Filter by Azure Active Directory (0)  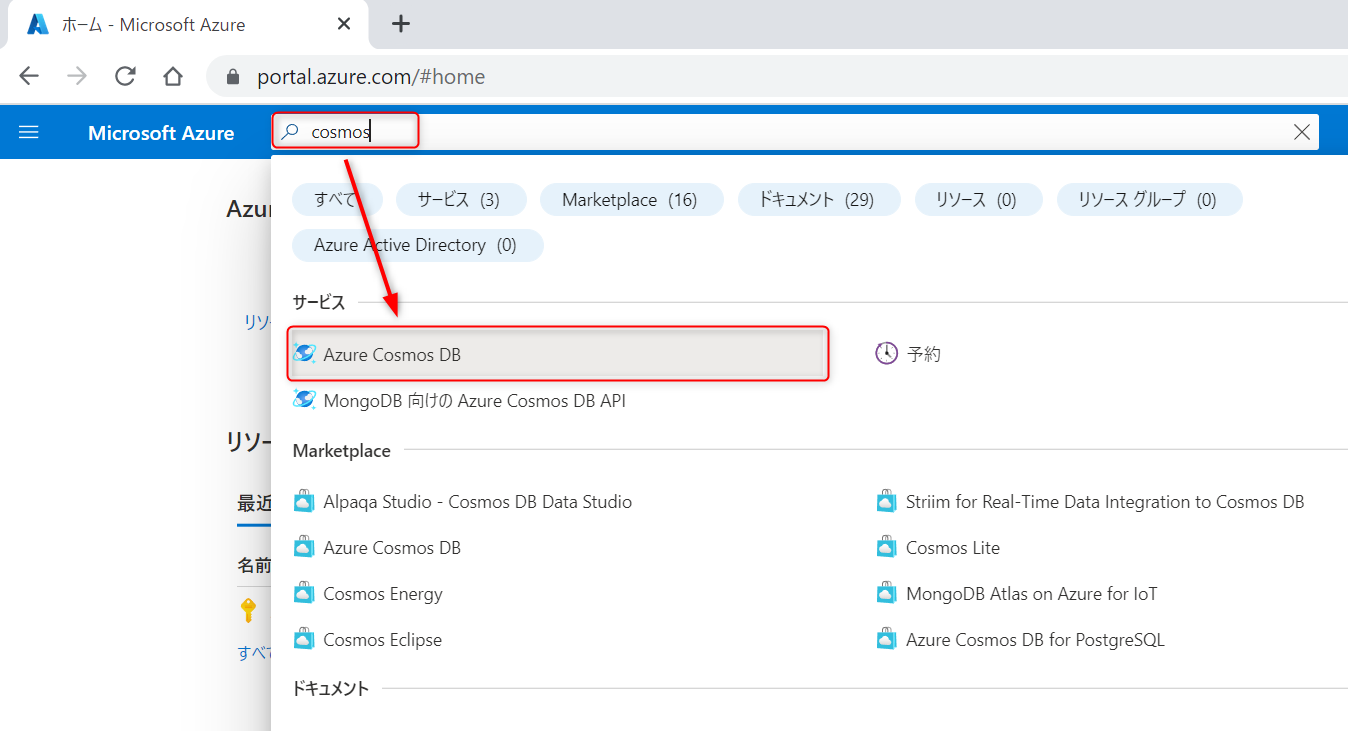(x=417, y=244)
